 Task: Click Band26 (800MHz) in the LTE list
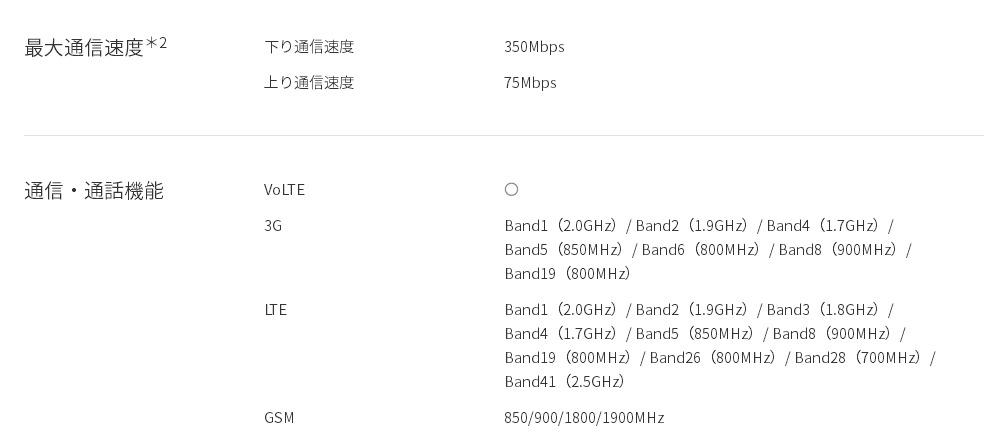tap(714, 358)
